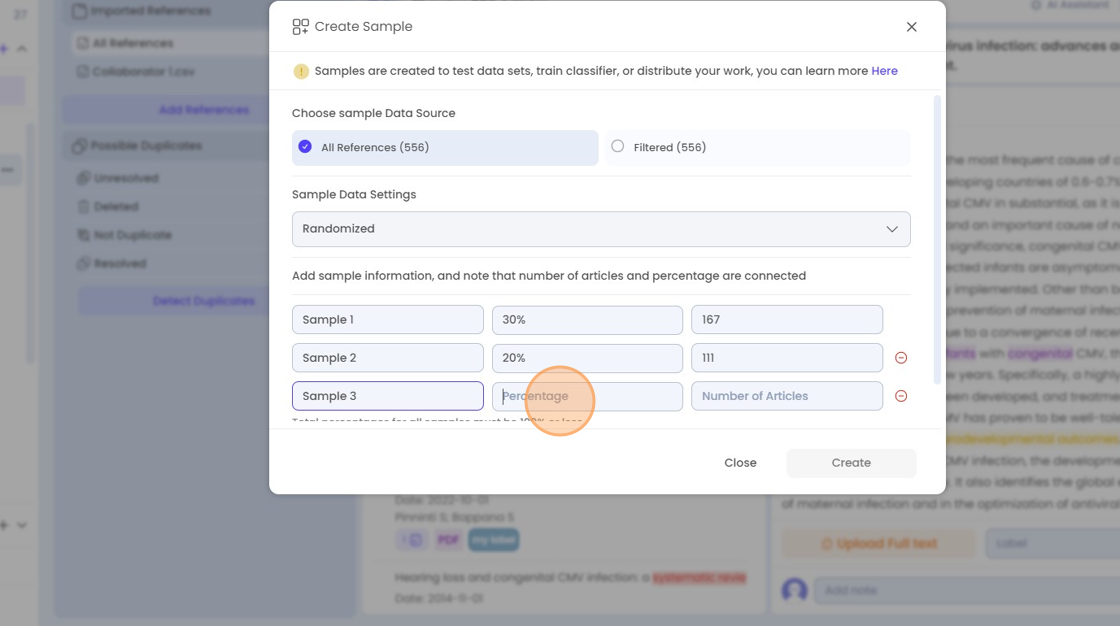The image size is (1120, 626).
Task: Open the Resolved section in the sidebar
Action: pyautogui.click(x=110, y=263)
